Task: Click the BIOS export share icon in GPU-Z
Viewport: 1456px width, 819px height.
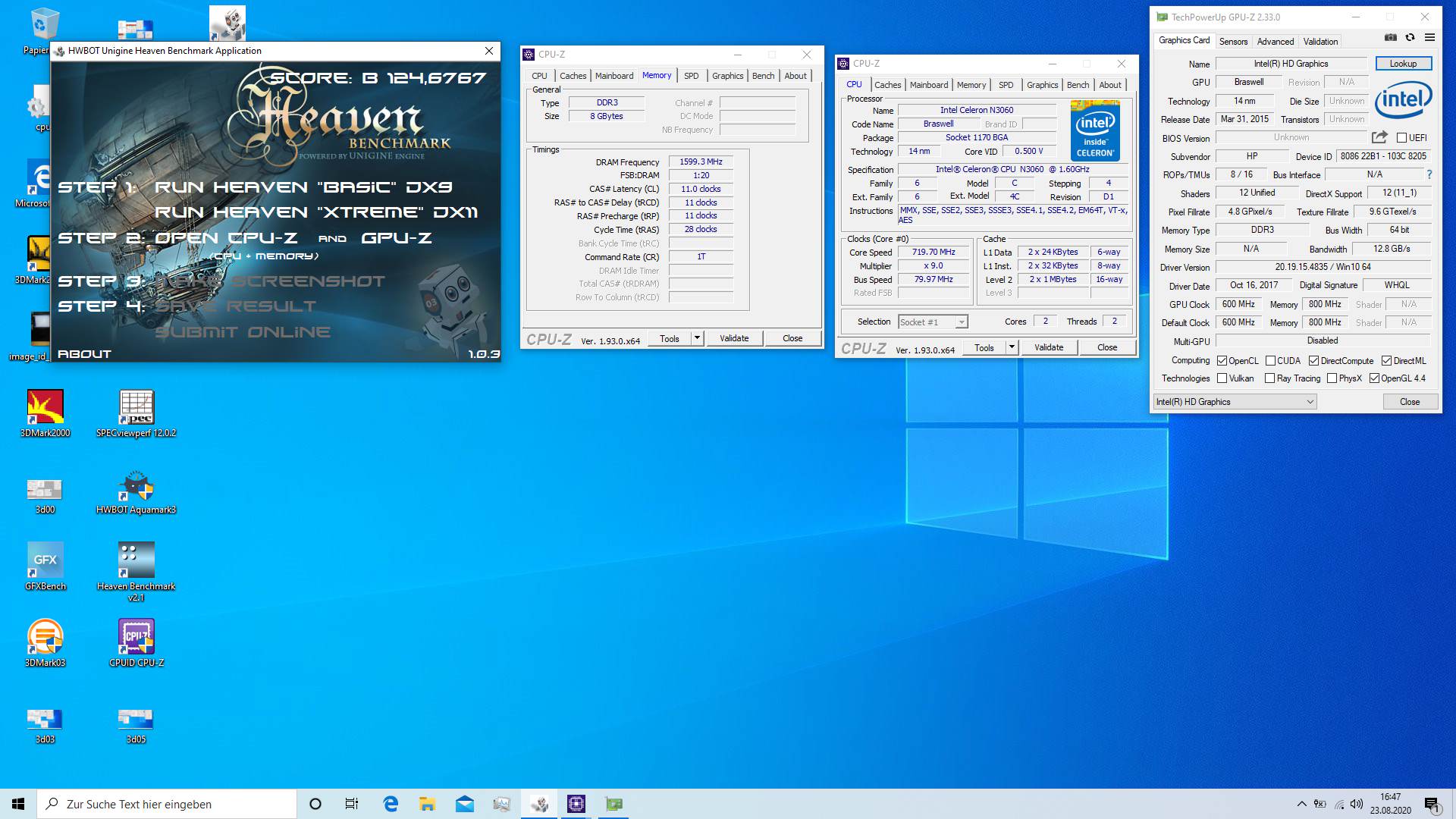Action: 1379,137
